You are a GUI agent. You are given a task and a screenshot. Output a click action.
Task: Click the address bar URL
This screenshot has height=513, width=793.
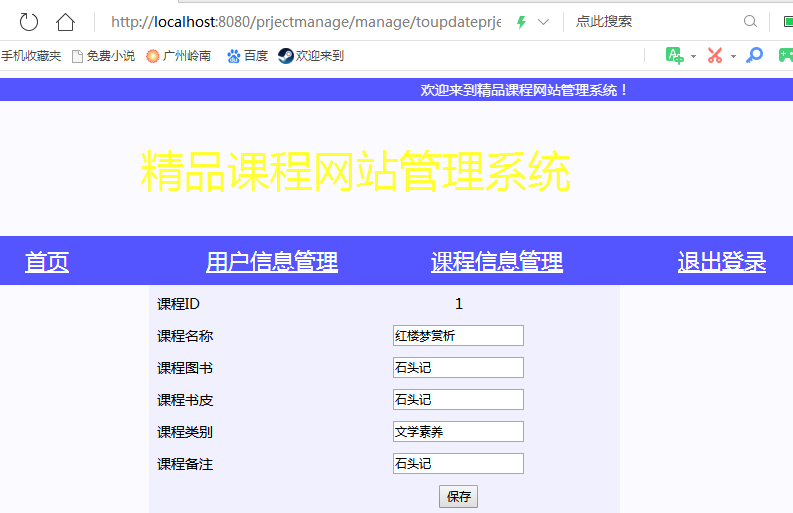click(x=306, y=22)
